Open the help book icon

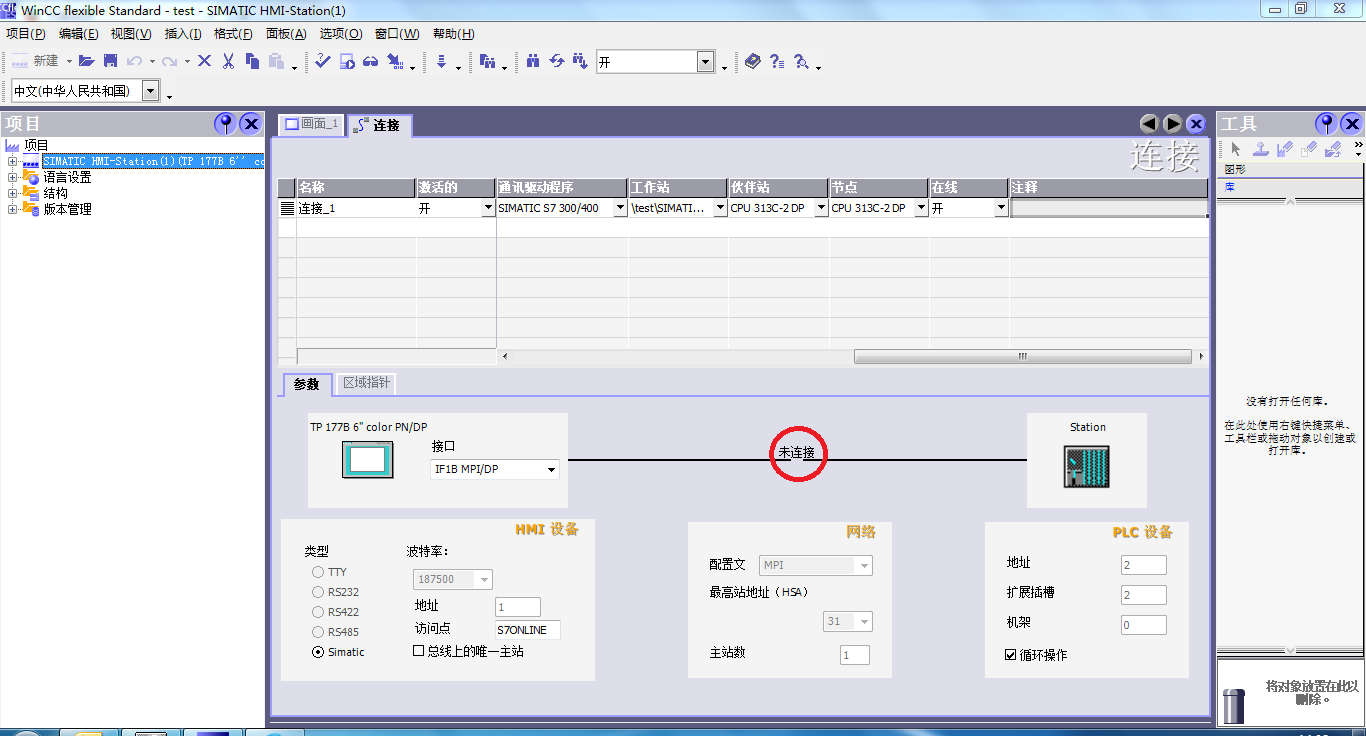(x=753, y=62)
